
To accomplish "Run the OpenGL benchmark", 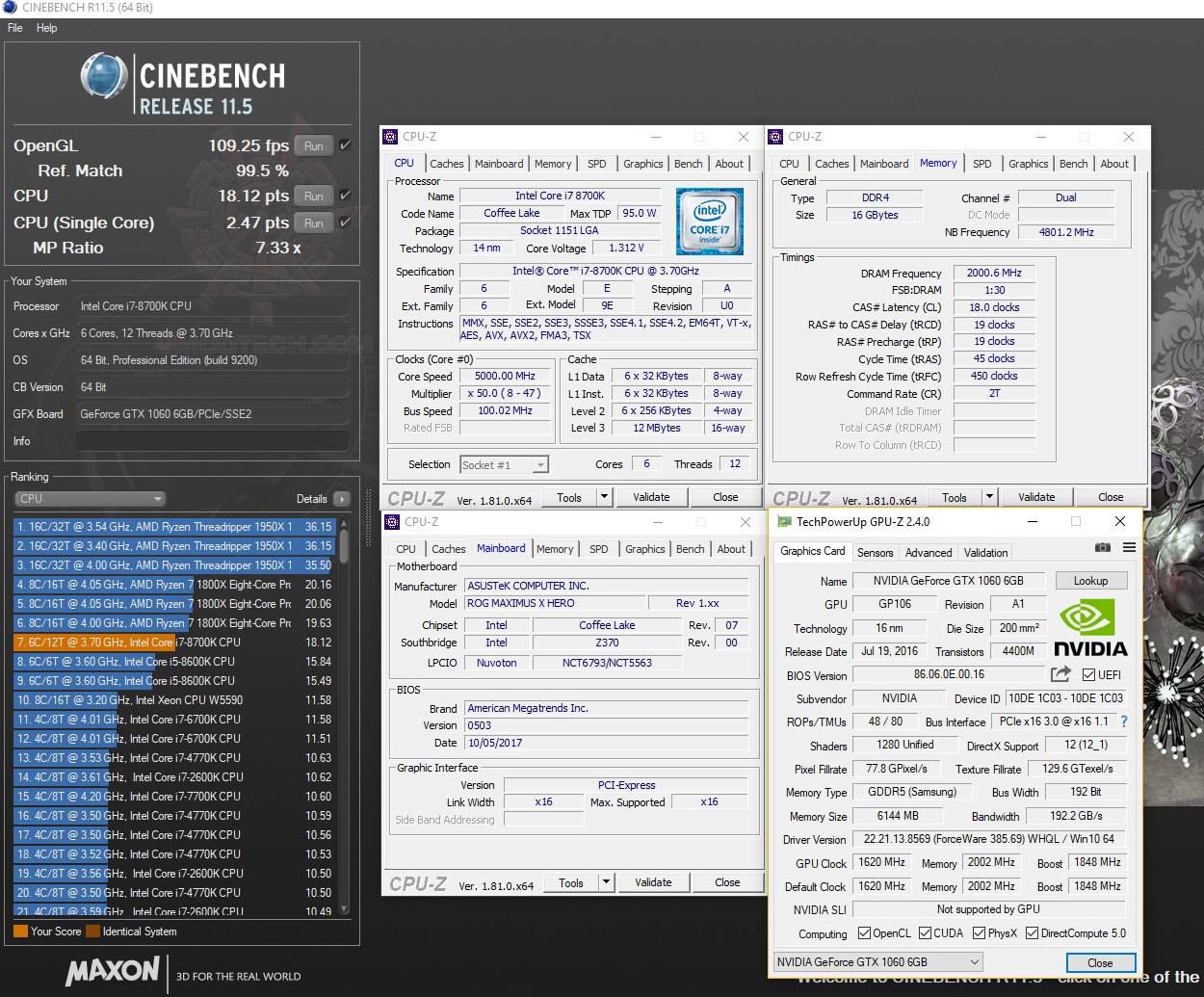I will (314, 145).
